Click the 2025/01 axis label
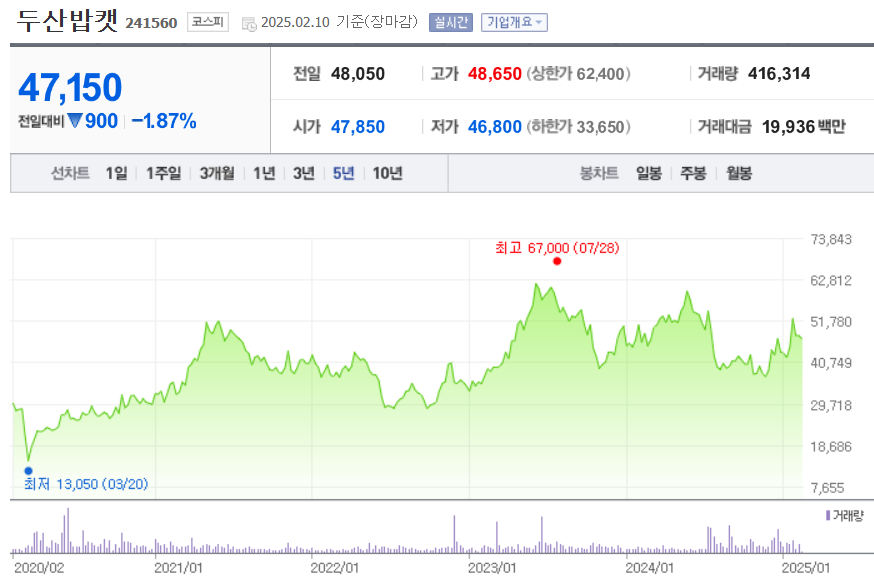 [x=805, y=568]
